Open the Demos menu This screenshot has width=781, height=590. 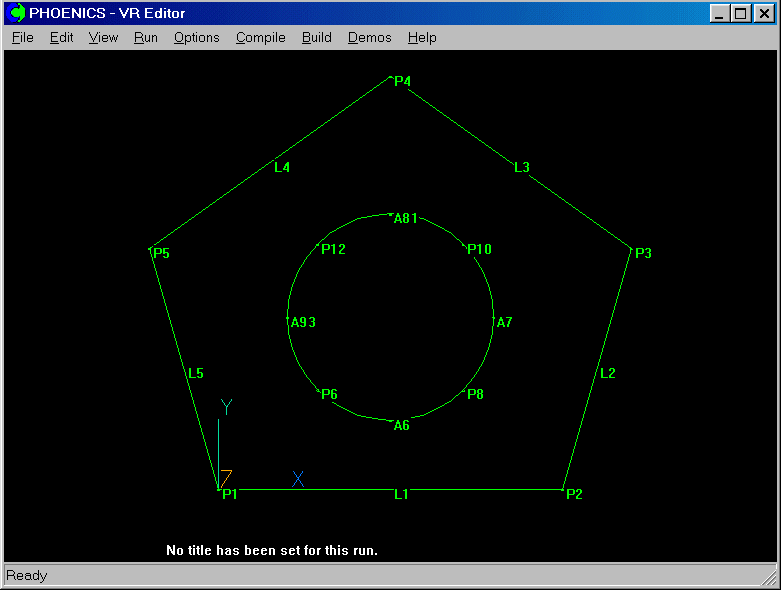tap(369, 37)
